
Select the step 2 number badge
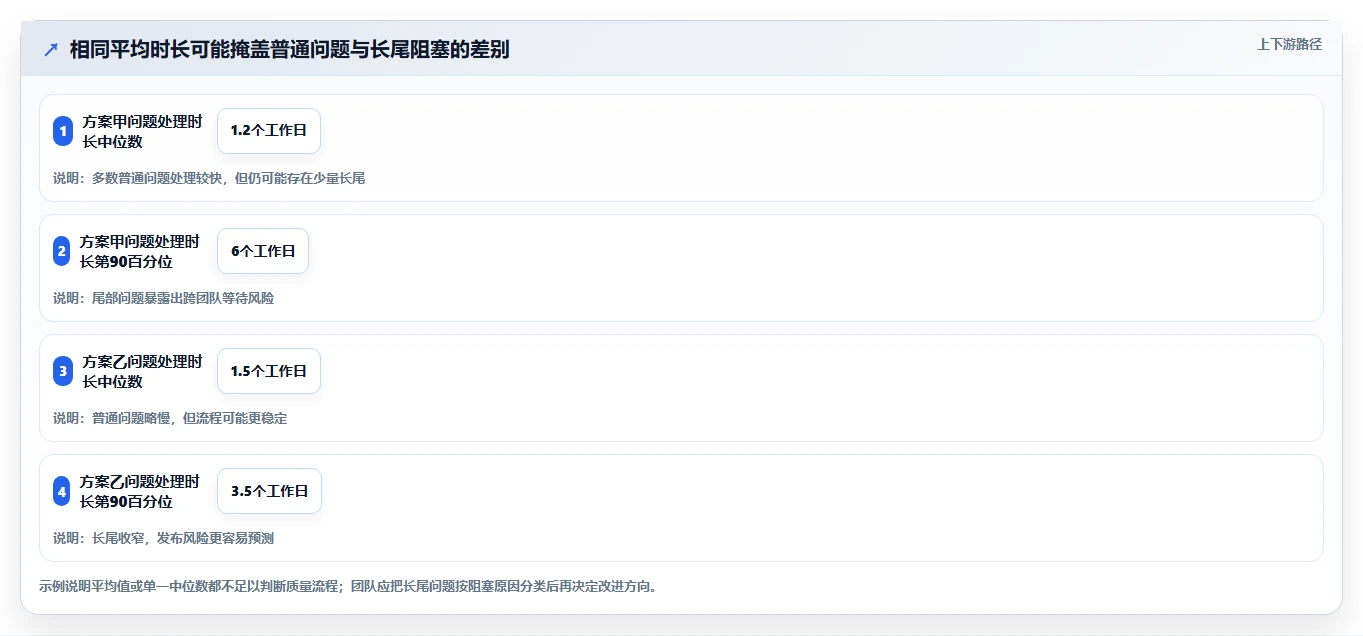point(62,251)
